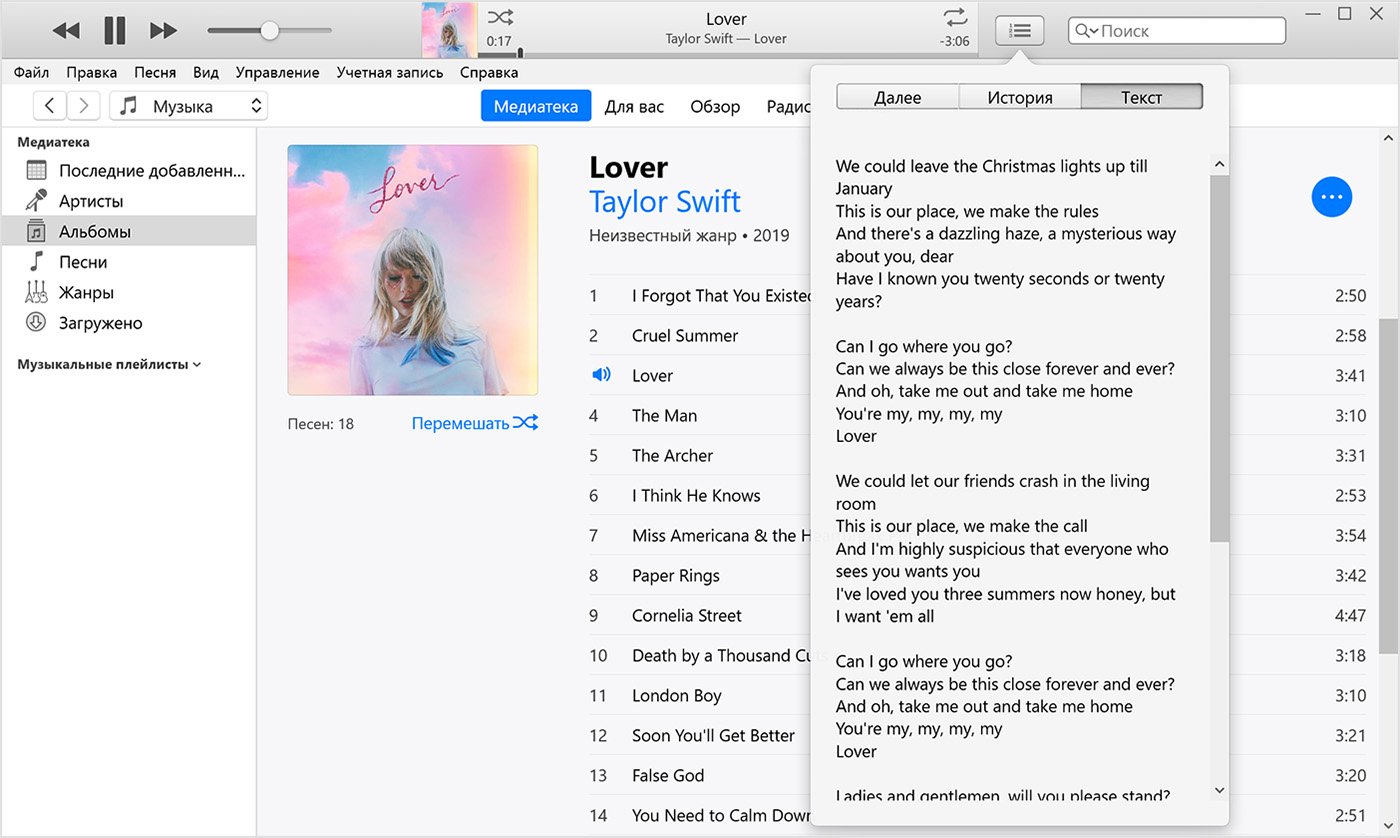Select the Медиатека tab

(x=536, y=106)
